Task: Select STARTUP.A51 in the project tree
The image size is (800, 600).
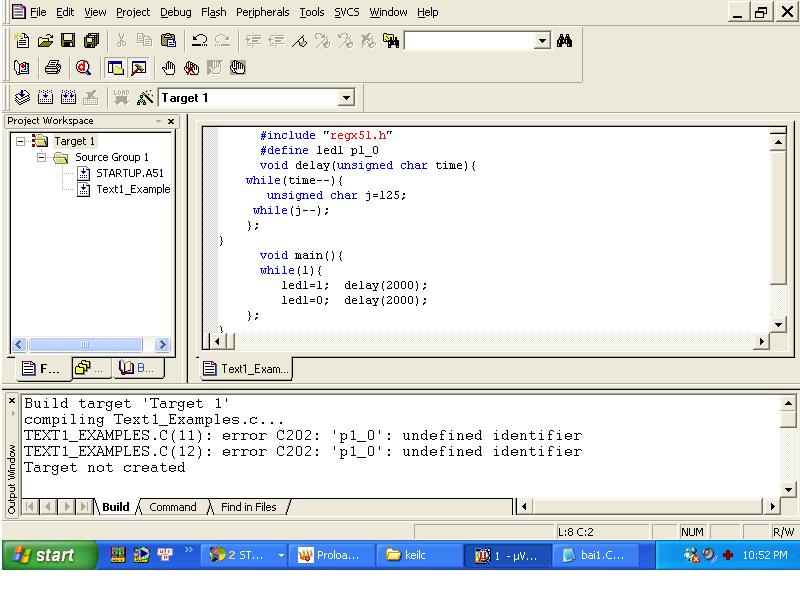Action: pos(129,173)
